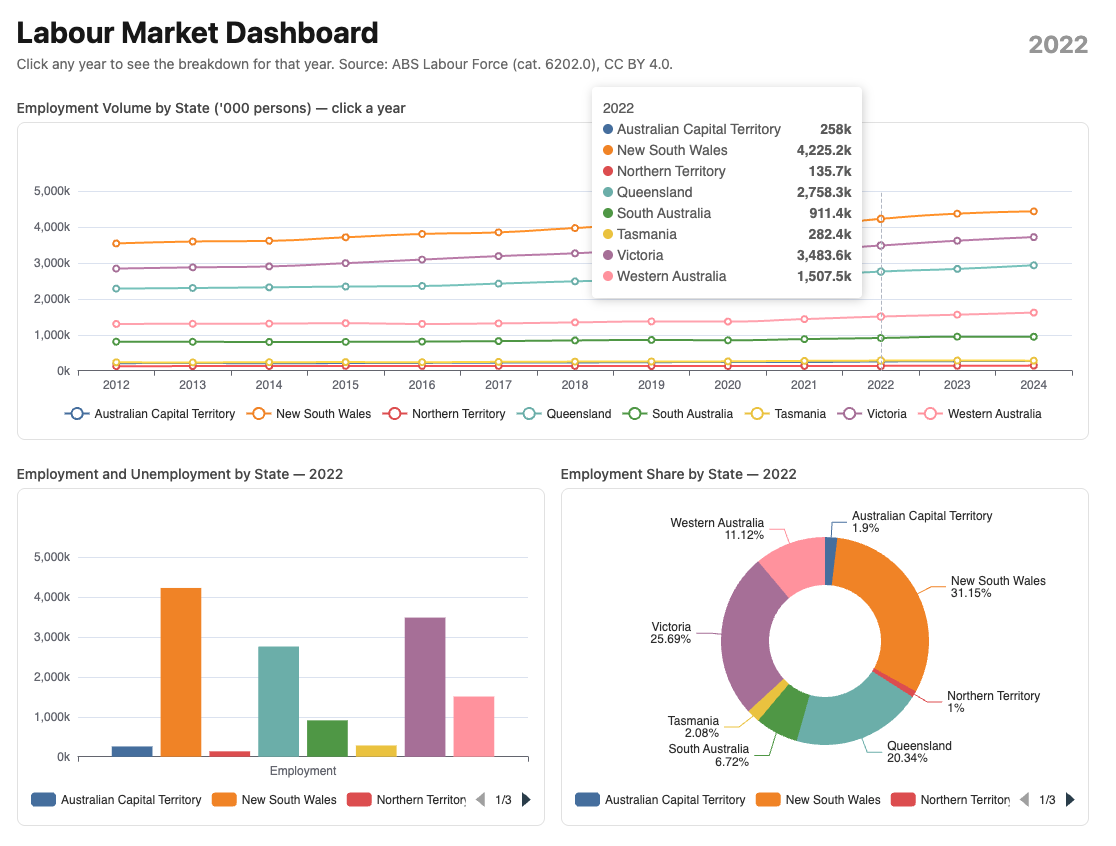The image size is (1116, 846).
Task: Click the next page arrow in pie chart legend
Action: 1069,799
